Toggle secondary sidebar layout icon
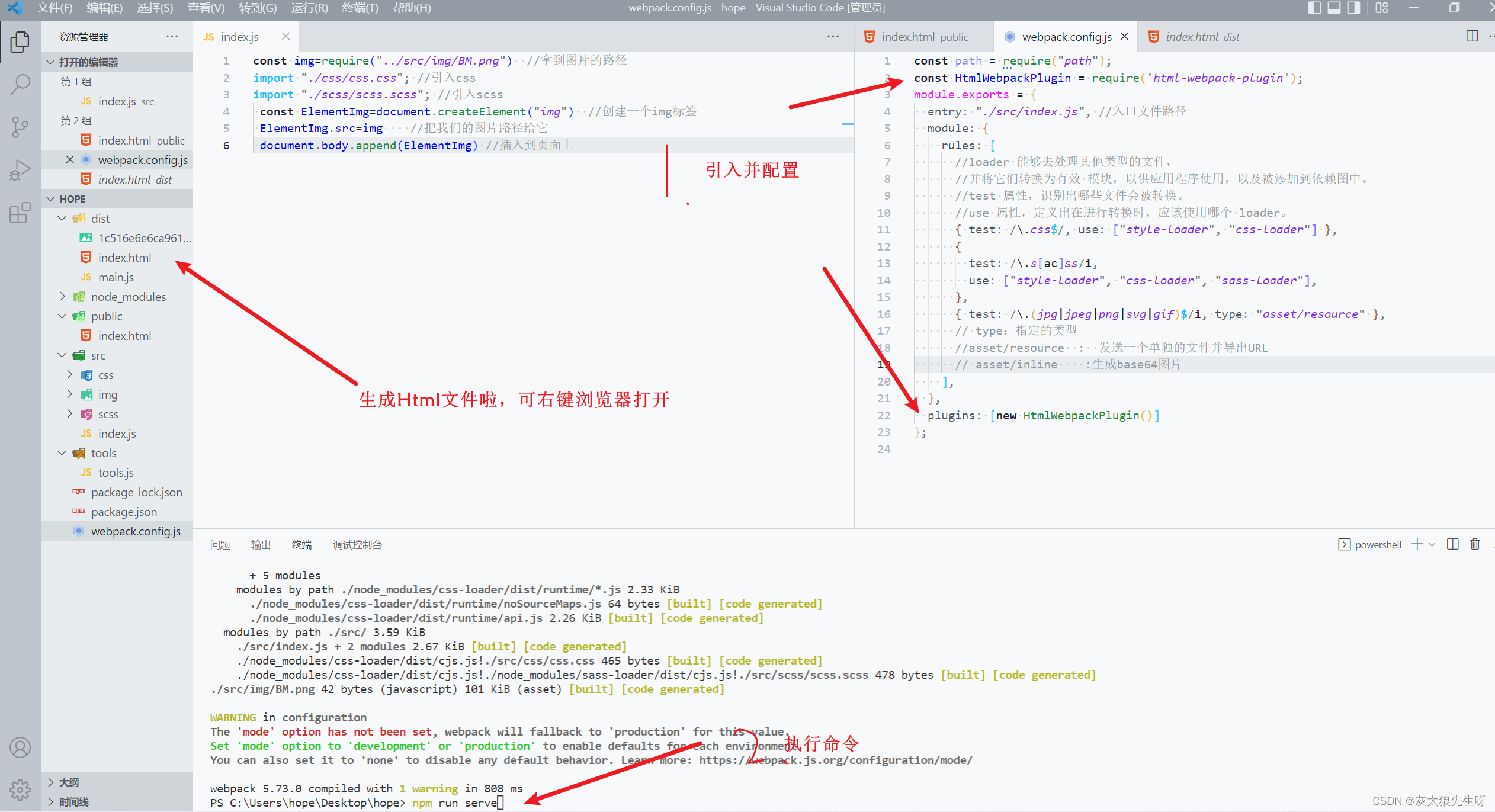This screenshot has width=1495, height=812. click(x=1353, y=8)
